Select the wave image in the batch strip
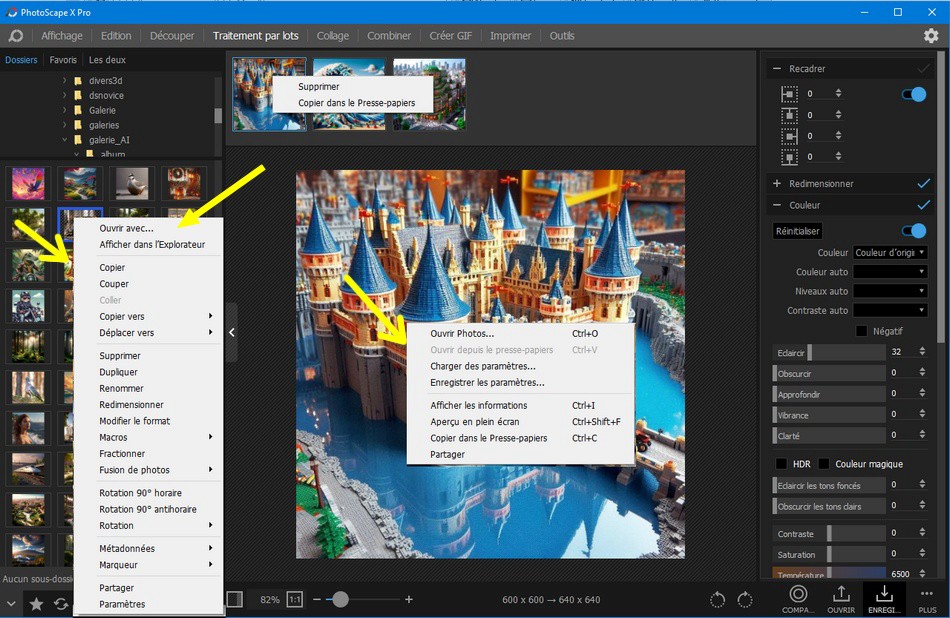 pos(348,94)
